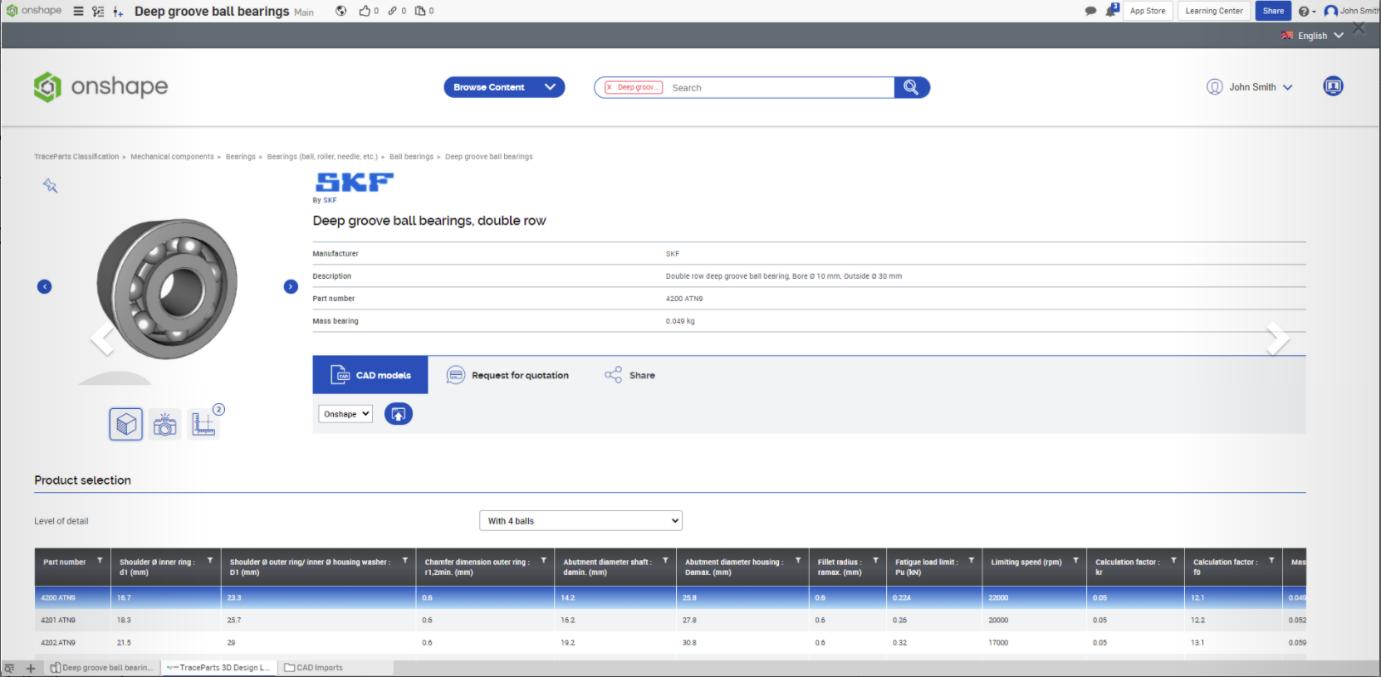
Task: Click the 3D model view icon
Action: click(x=126, y=424)
